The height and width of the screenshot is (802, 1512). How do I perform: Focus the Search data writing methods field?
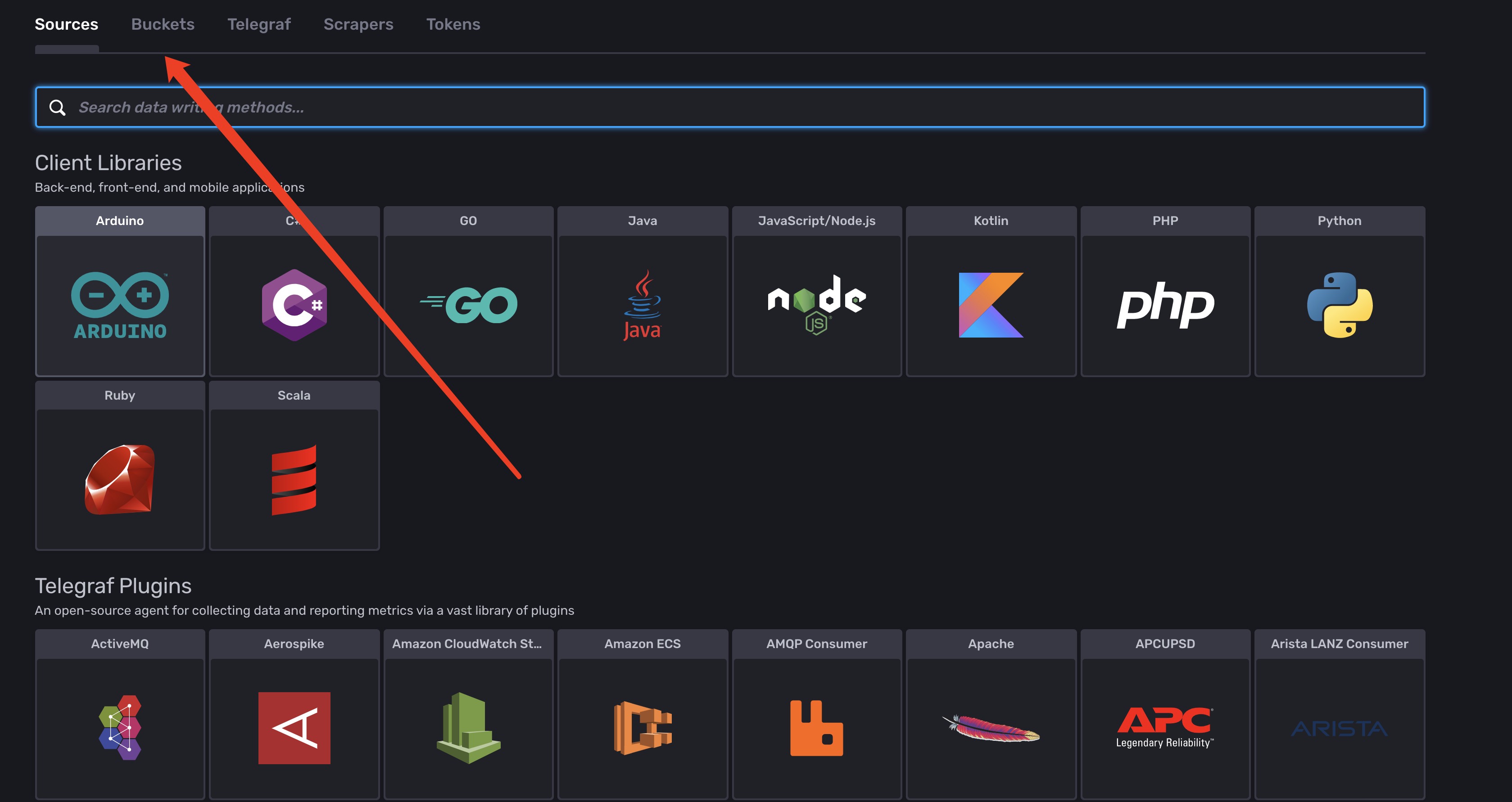point(730,108)
